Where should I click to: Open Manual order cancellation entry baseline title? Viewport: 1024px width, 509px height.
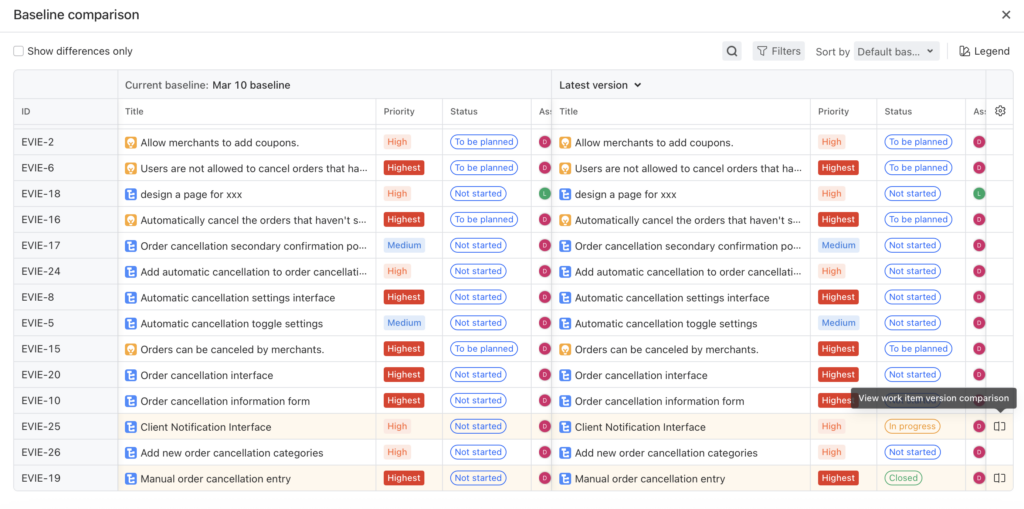pyautogui.click(x=215, y=479)
